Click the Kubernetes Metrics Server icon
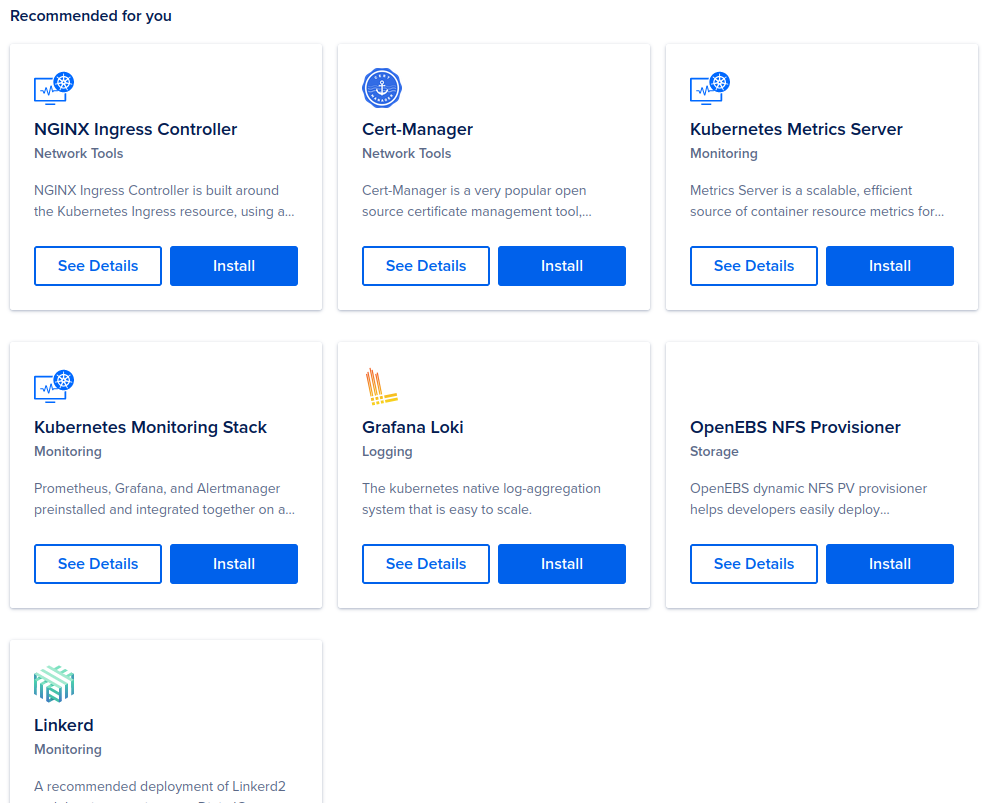This screenshot has width=985, height=803. coord(710,88)
